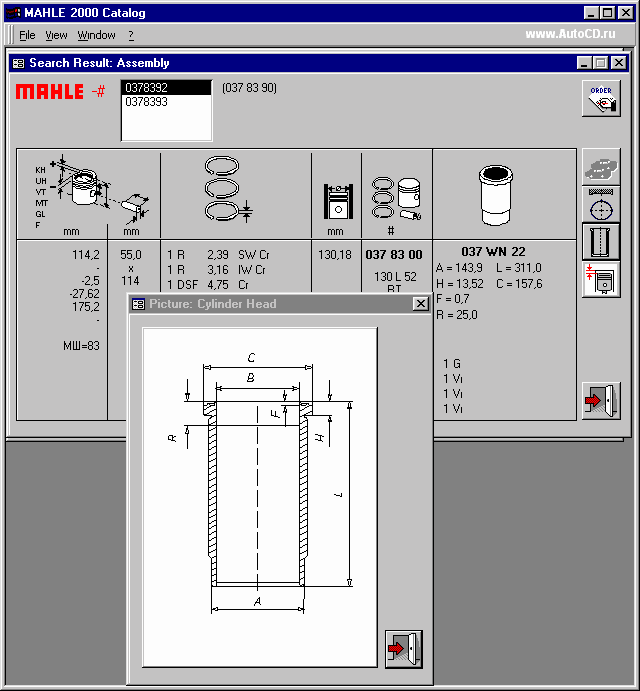Click the value L = 311,0

pyautogui.click(x=518, y=268)
